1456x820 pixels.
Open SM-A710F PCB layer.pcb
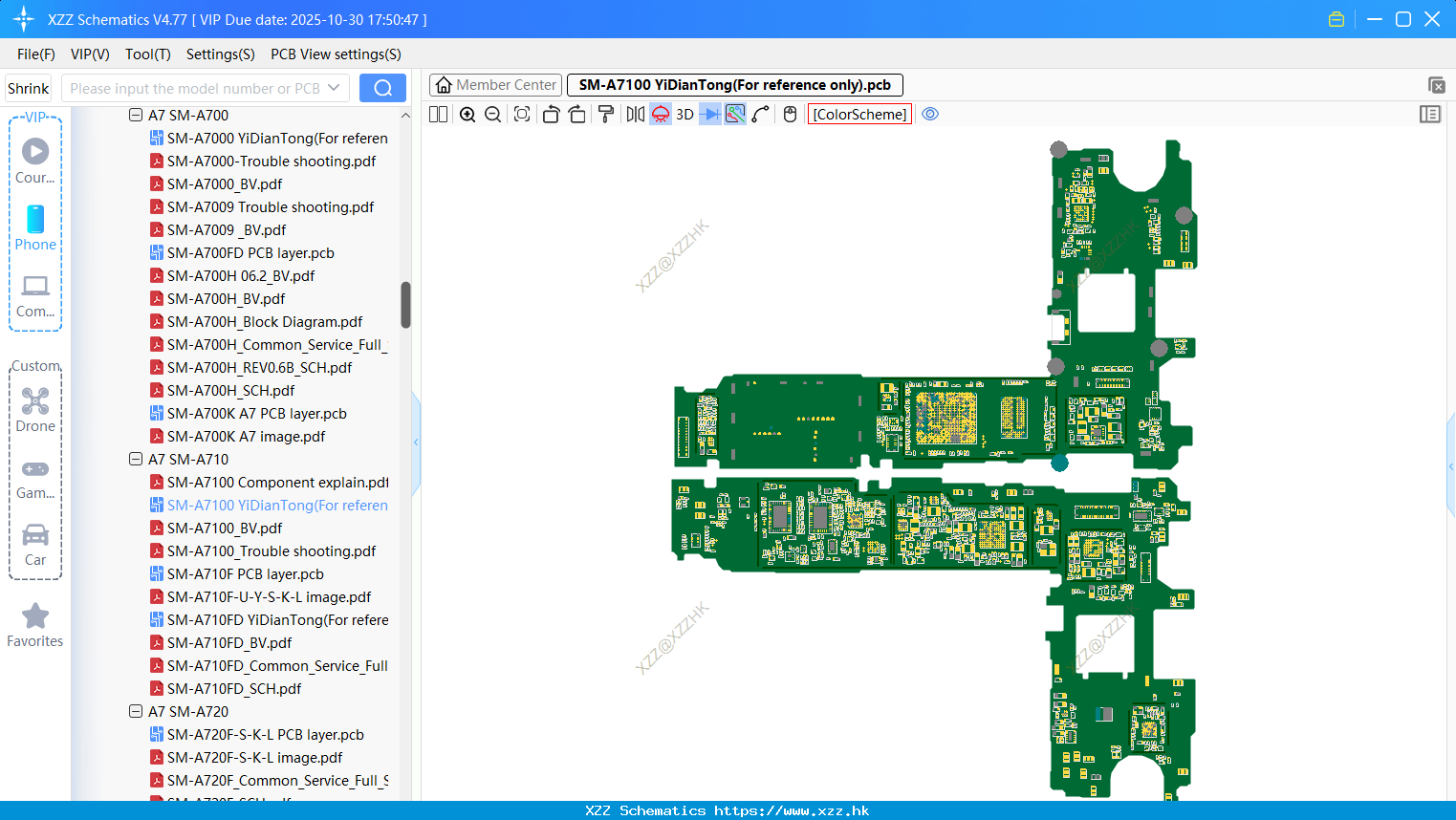pos(246,573)
